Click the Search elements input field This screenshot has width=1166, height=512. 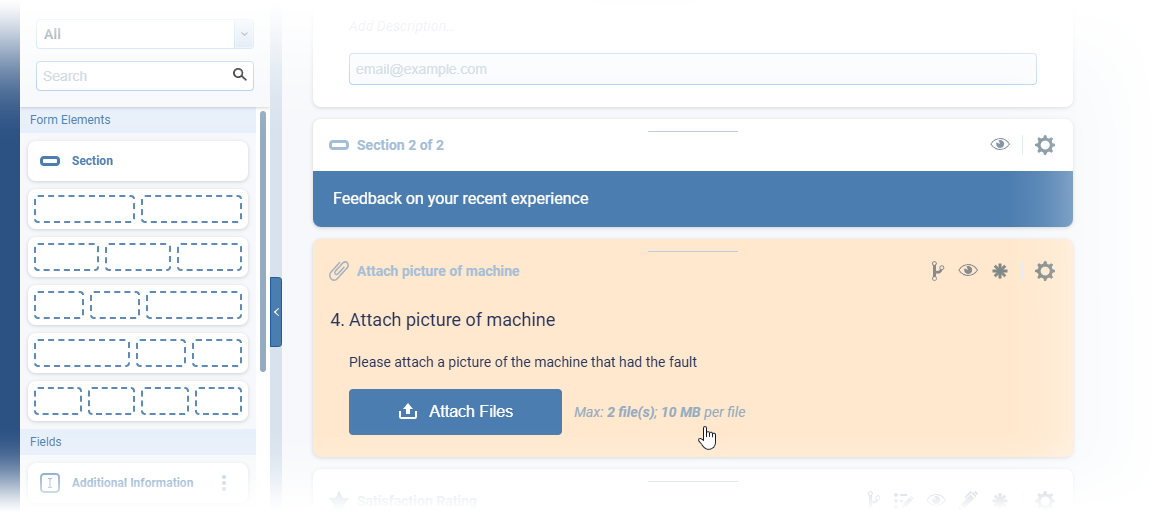(x=134, y=76)
